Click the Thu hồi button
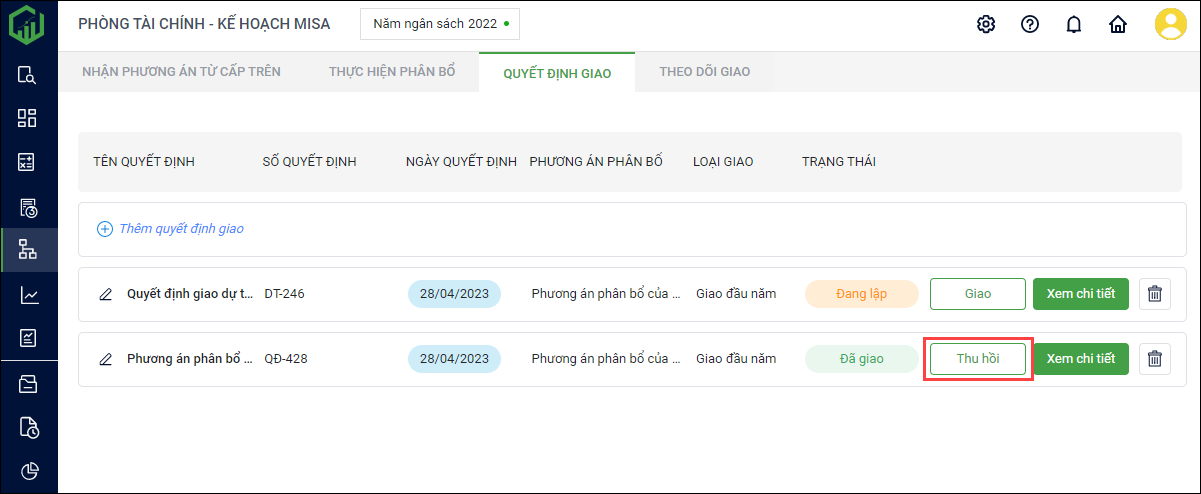 (978, 359)
